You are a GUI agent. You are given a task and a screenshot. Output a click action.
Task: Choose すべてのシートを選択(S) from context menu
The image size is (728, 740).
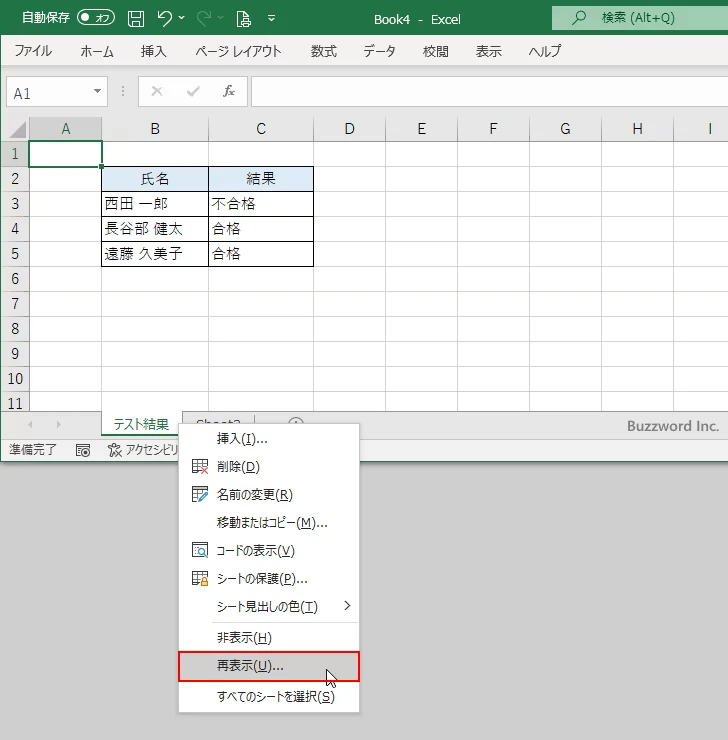coord(269,697)
